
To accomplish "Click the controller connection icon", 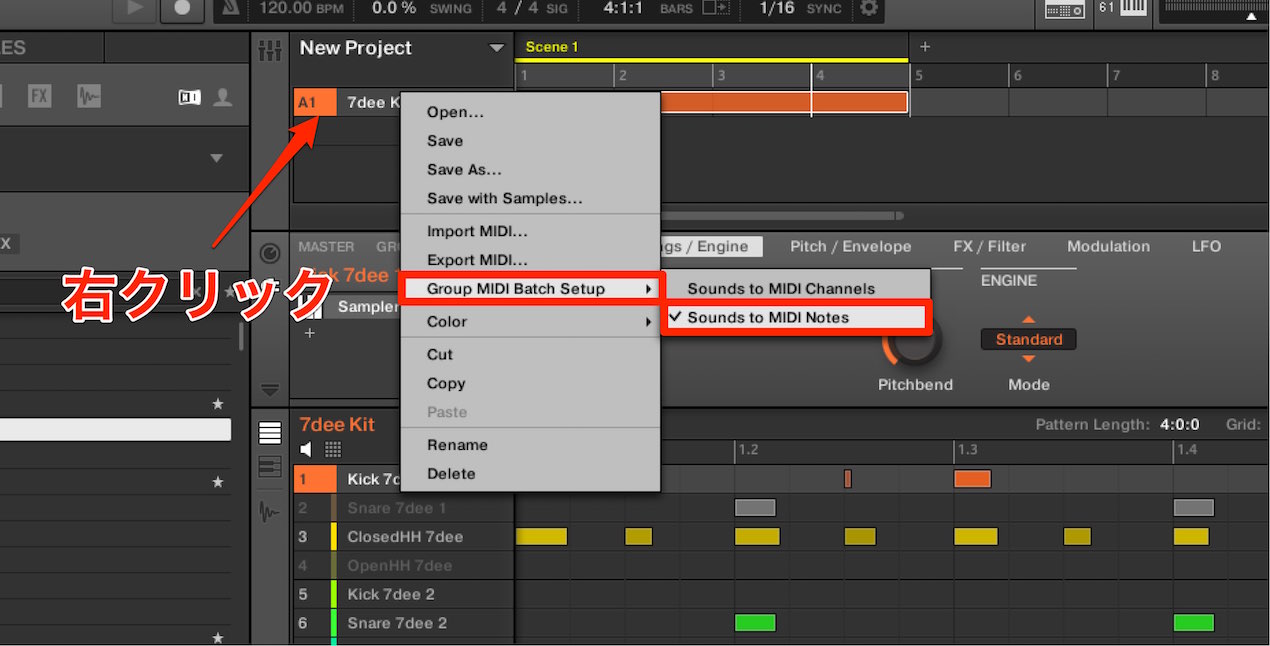I will [1064, 9].
